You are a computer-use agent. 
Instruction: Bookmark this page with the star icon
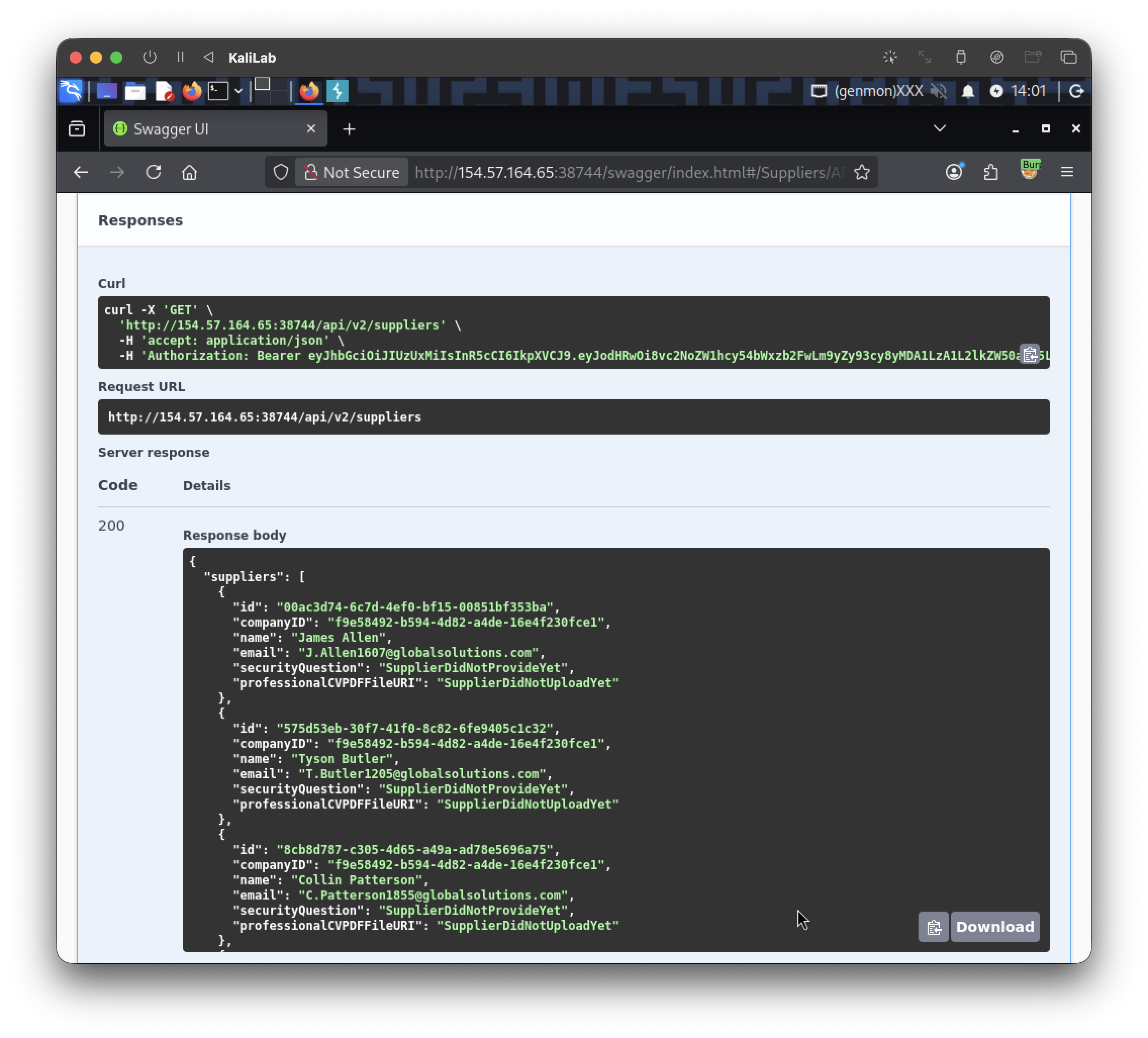point(862,172)
